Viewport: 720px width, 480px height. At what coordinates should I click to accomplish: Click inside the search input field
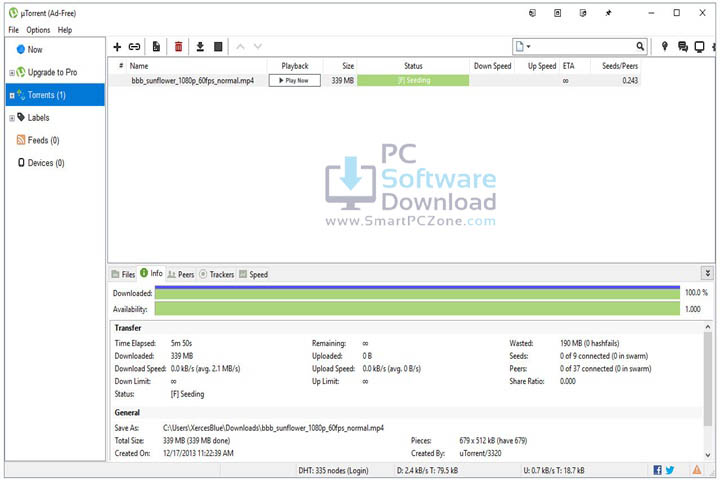click(582, 46)
